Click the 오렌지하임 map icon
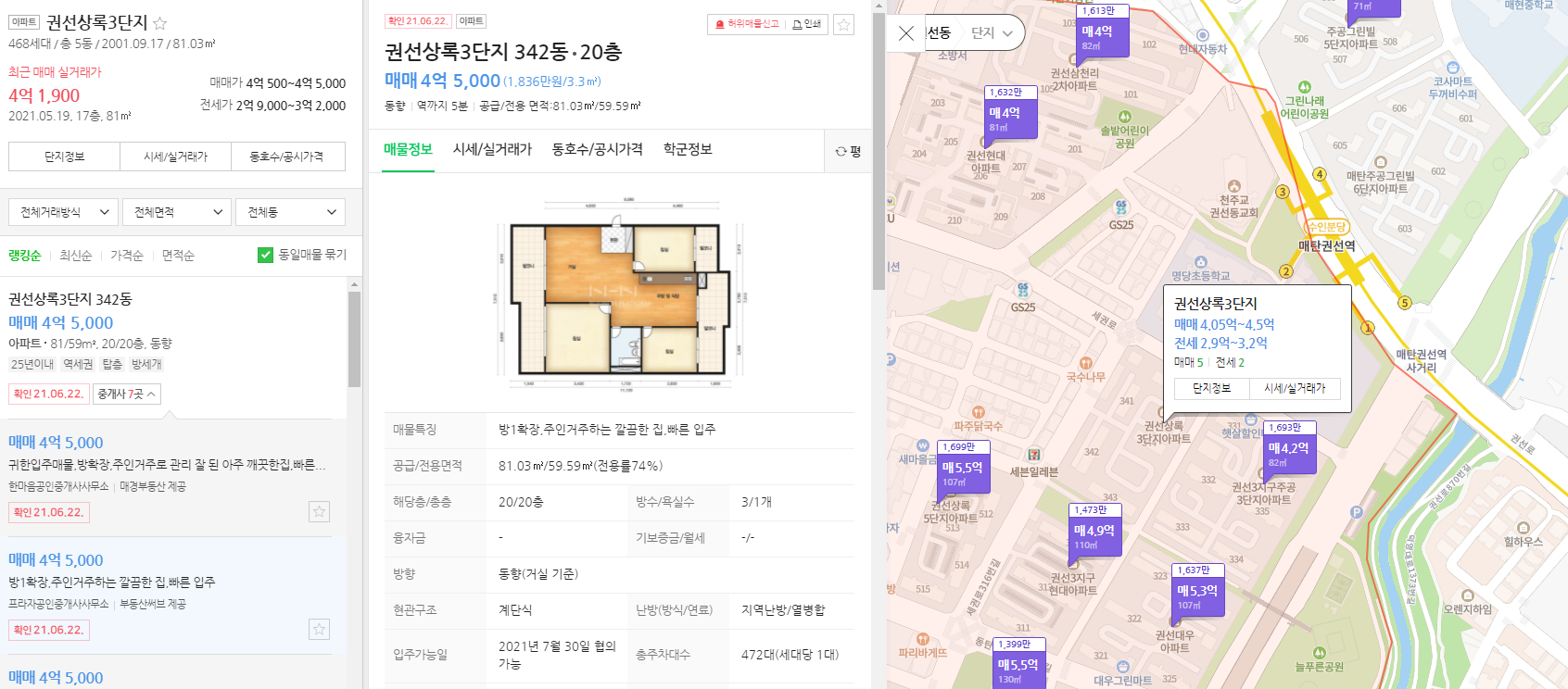This screenshot has height=689, width=1568. coord(1467,595)
